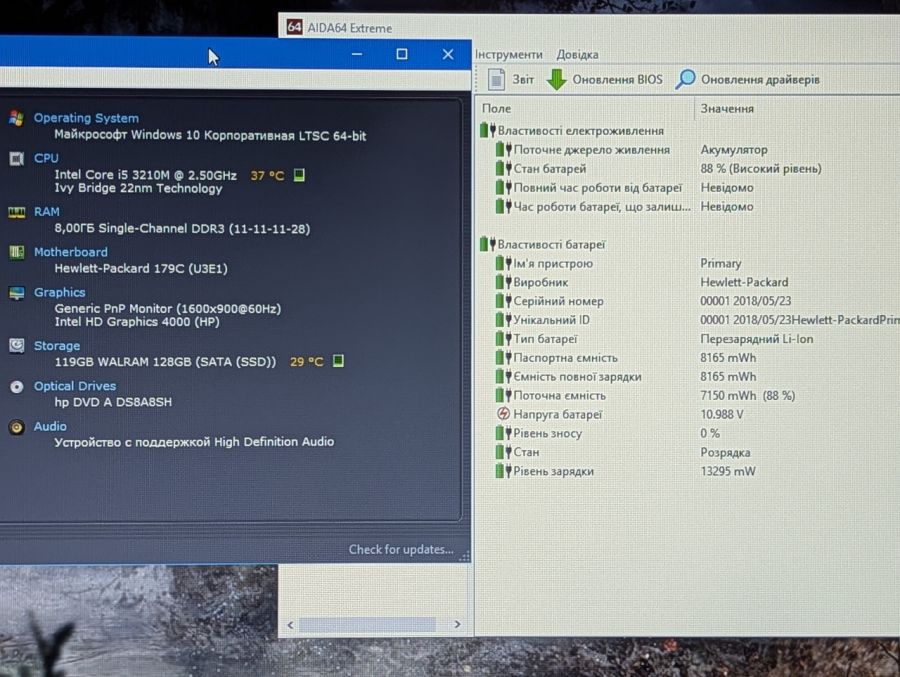Click the Graphics monitor icon in Speccy
This screenshot has width=900, height=677.
[17, 293]
